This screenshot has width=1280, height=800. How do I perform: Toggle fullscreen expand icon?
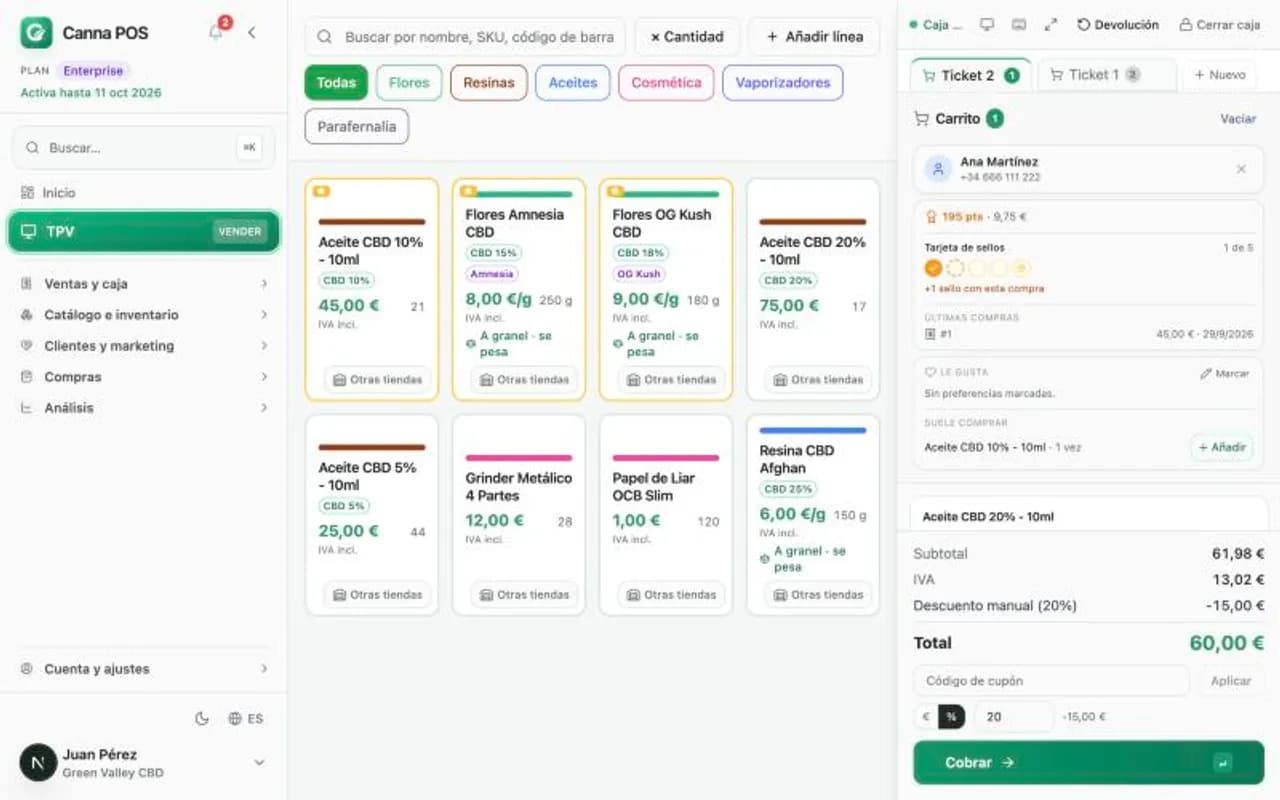1050,24
